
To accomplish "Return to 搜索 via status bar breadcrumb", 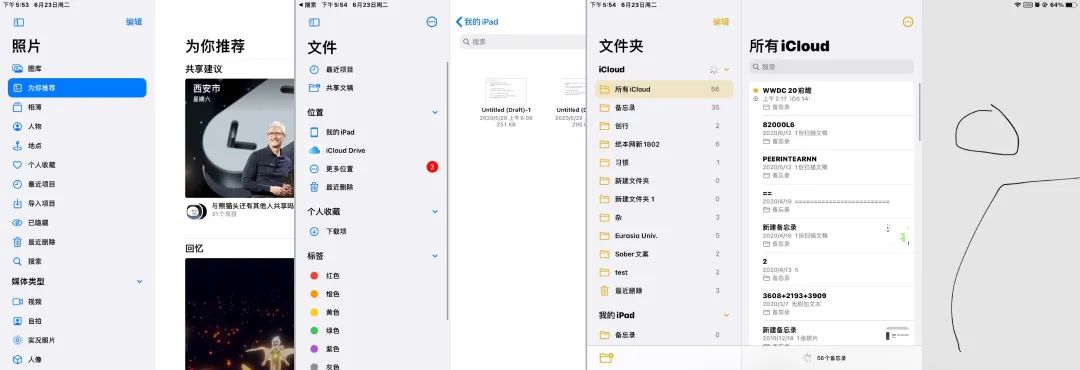I will [307, 5].
